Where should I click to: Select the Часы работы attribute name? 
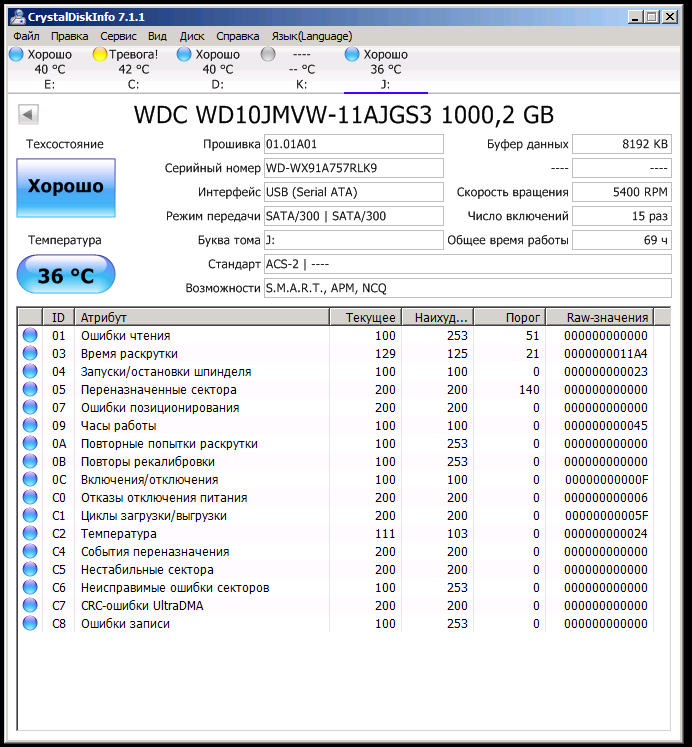[x=119, y=426]
